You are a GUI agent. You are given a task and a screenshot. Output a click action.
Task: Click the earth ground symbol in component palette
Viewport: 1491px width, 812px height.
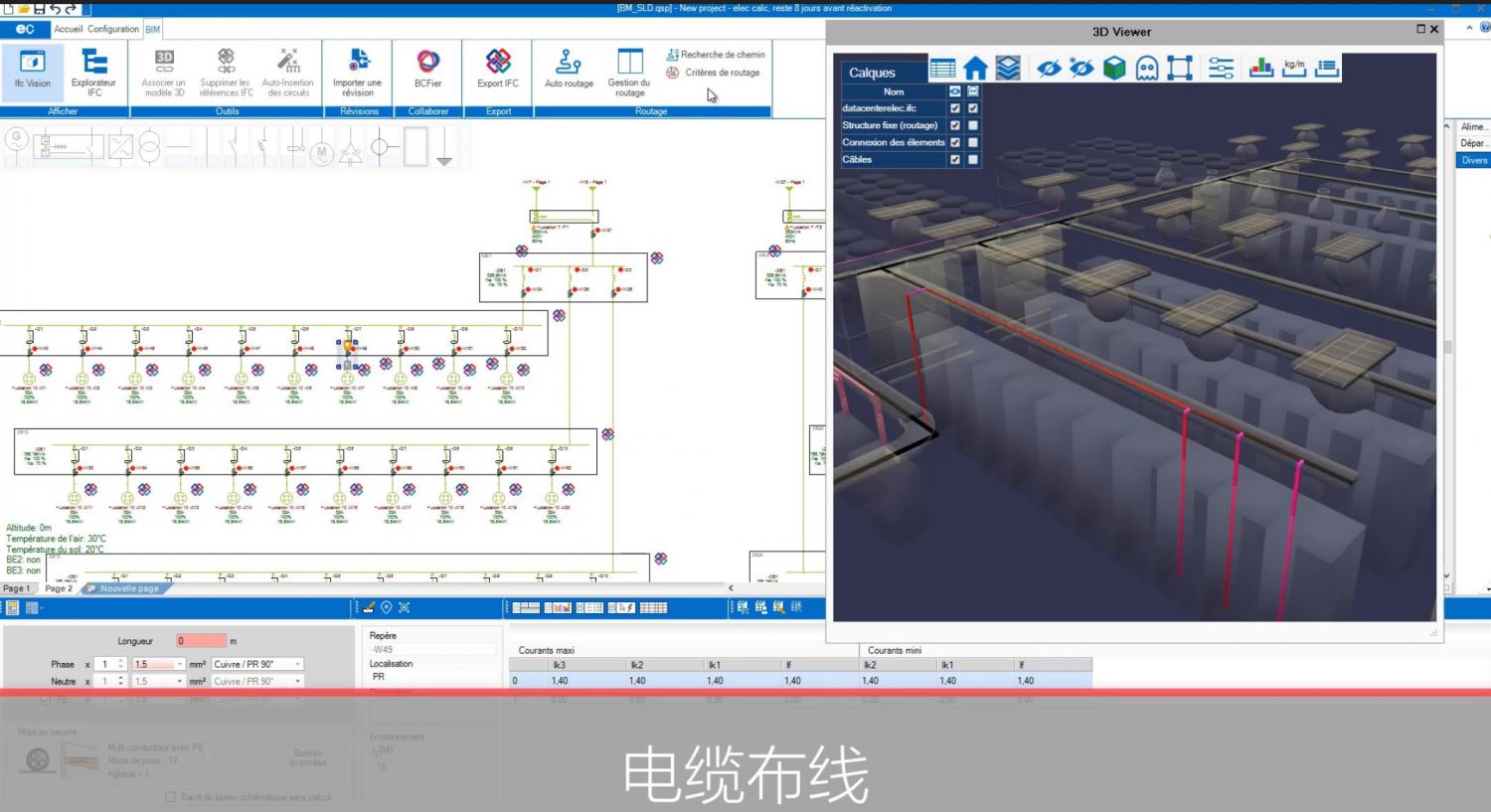(x=444, y=149)
